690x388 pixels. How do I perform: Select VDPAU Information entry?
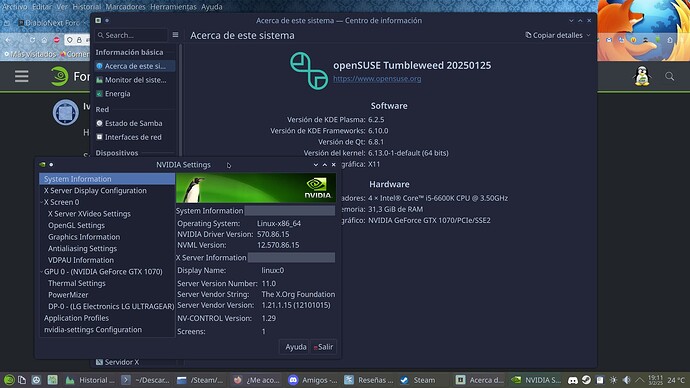tap(81, 260)
